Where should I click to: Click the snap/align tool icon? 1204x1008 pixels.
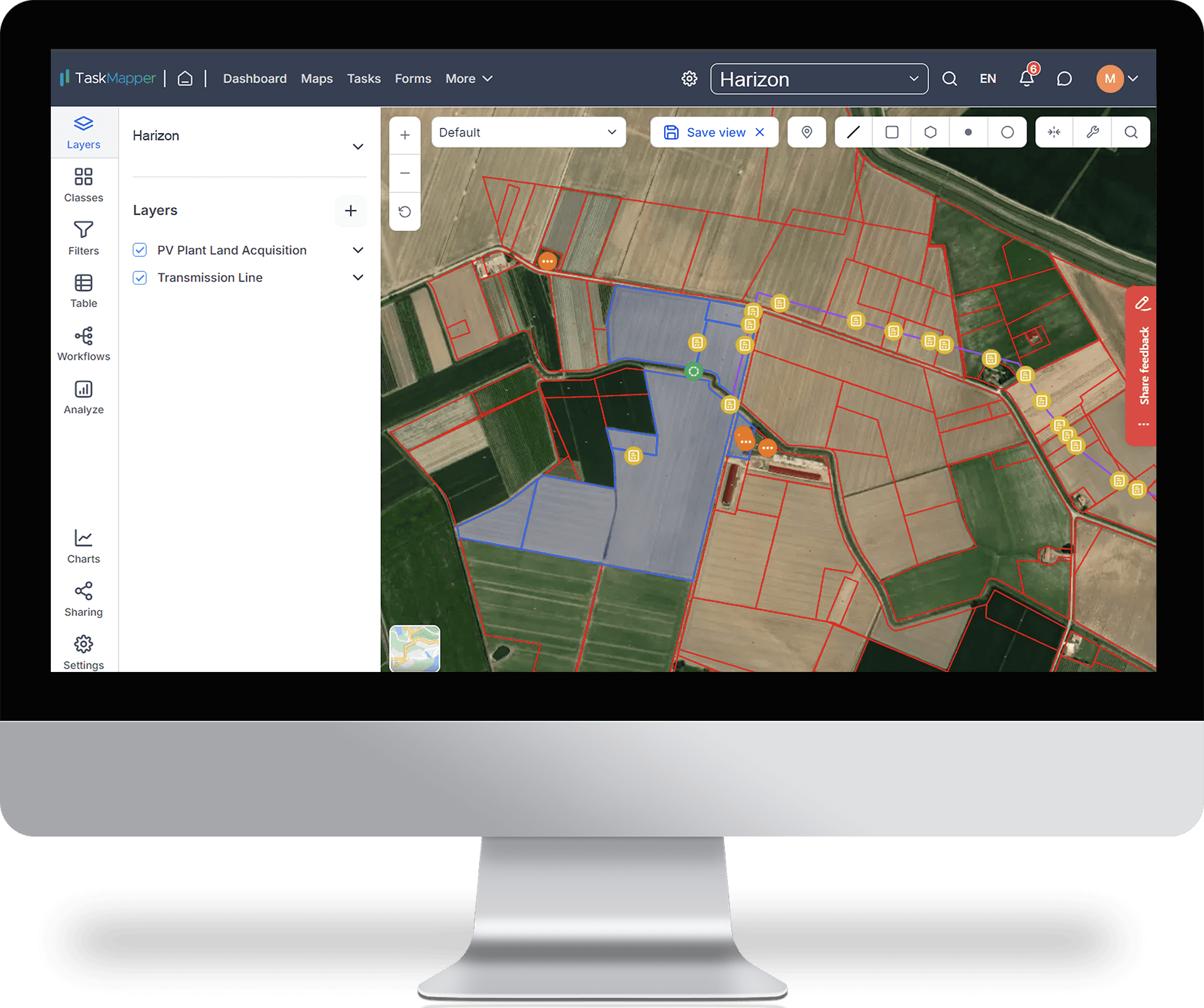(x=1054, y=132)
